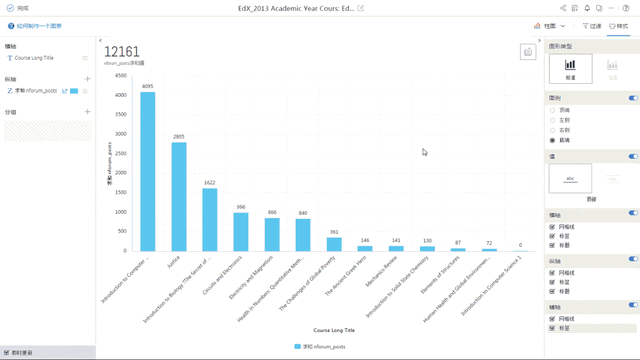Toggle the legend (图例) switch
640x360 pixels.
pyautogui.click(x=633, y=98)
